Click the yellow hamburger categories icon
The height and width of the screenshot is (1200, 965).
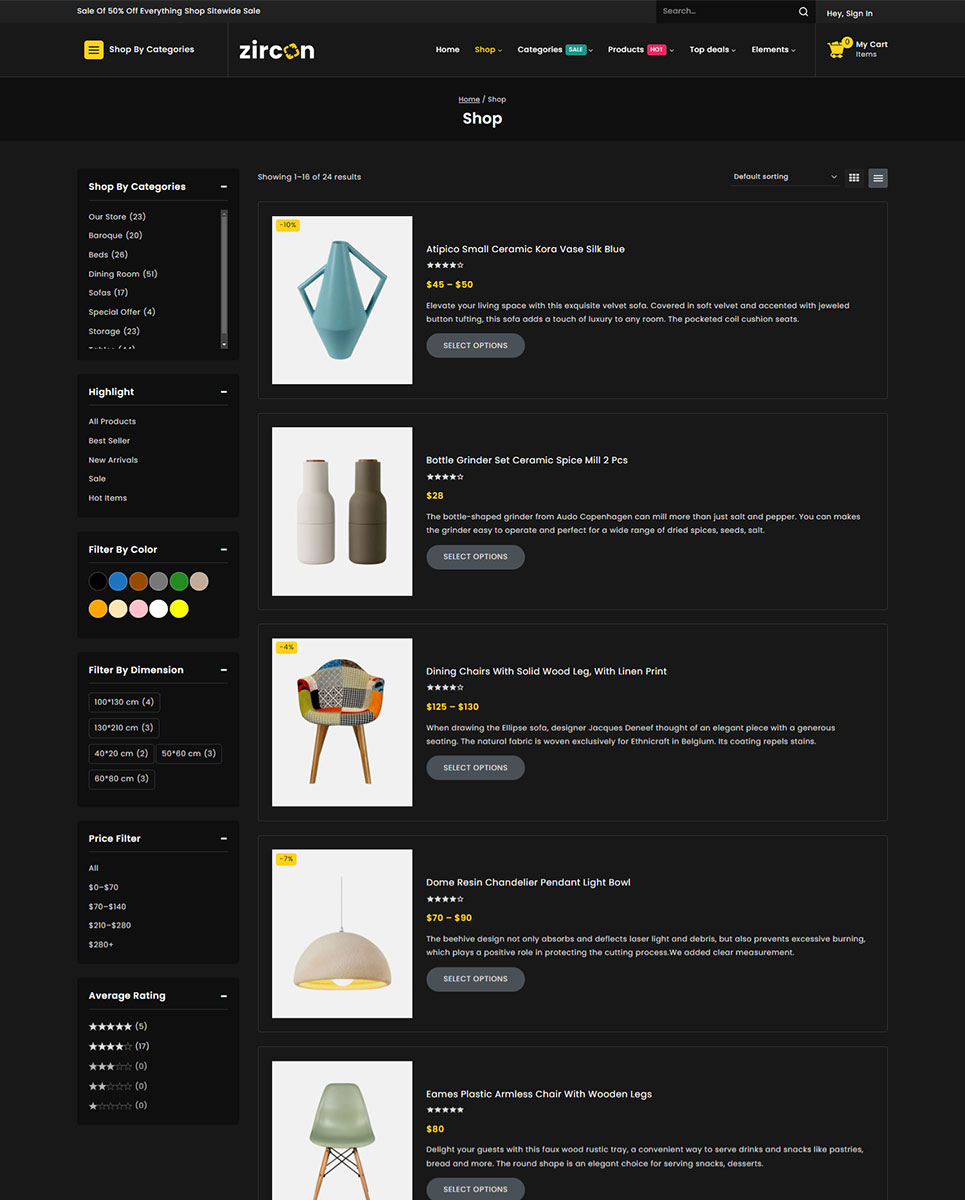click(94, 50)
